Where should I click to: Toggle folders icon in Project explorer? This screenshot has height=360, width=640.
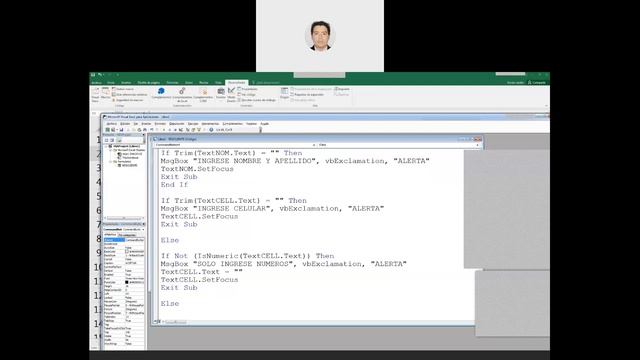point(119,140)
